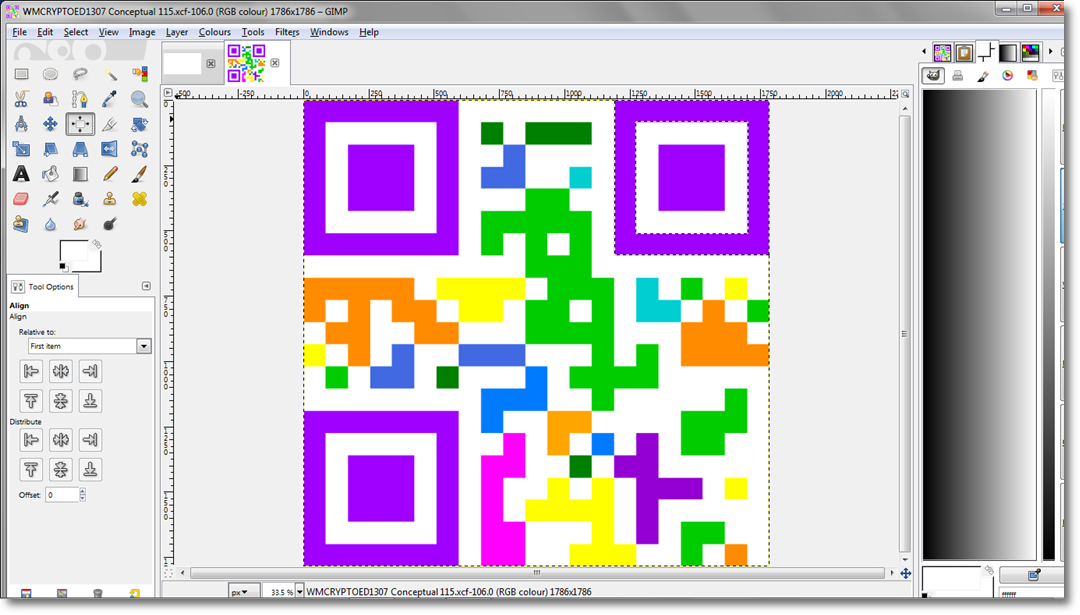This screenshot has width=1080, height=615.
Task: Select the Cage Transform tool
Action: point(140,149)
